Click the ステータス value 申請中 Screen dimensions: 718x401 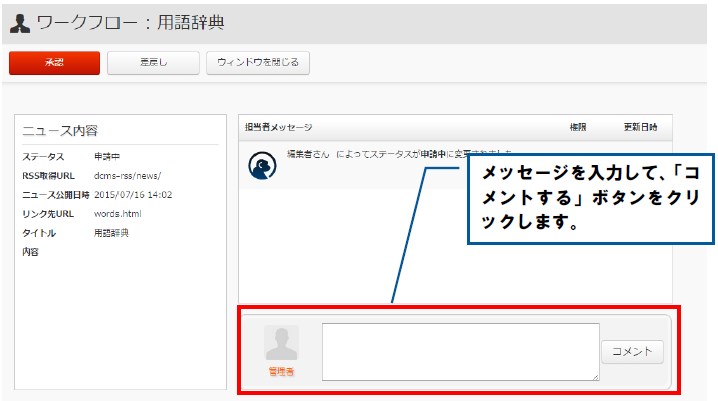107,157
